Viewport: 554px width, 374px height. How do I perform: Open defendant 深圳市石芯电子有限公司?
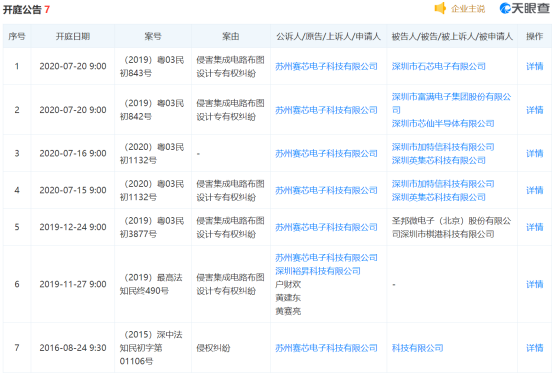pos(439,66)
